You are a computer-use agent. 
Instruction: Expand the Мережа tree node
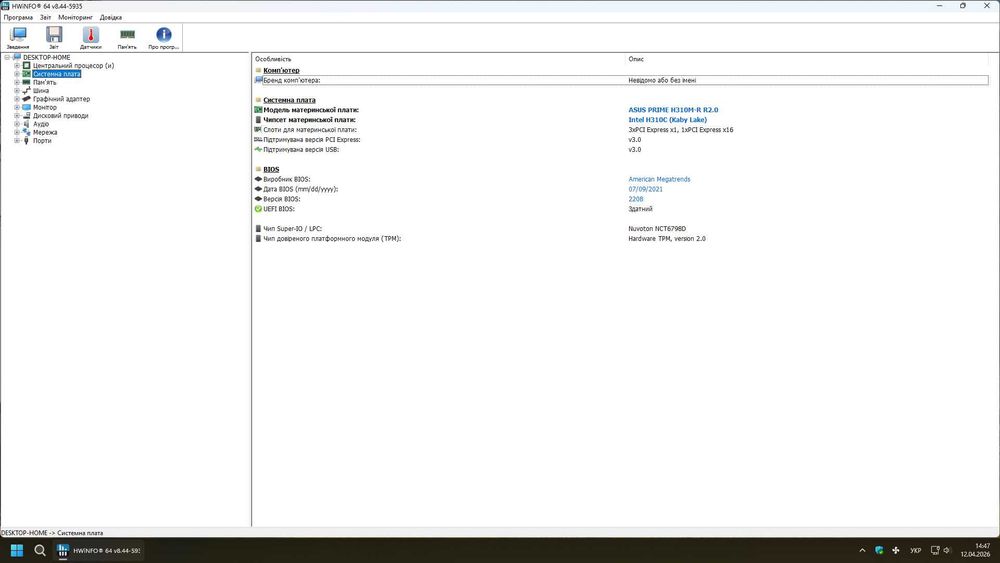[x=17, y=132]
